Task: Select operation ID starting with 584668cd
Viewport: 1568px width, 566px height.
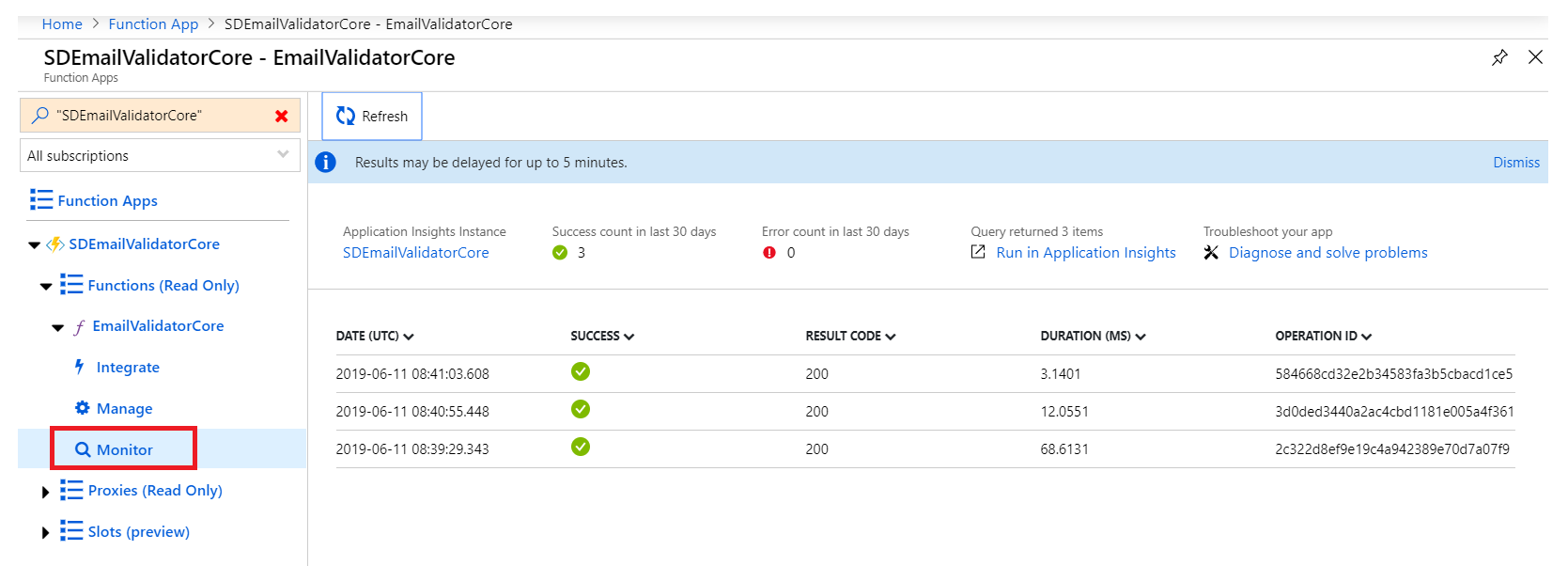Action: [x=1393, y=373]
